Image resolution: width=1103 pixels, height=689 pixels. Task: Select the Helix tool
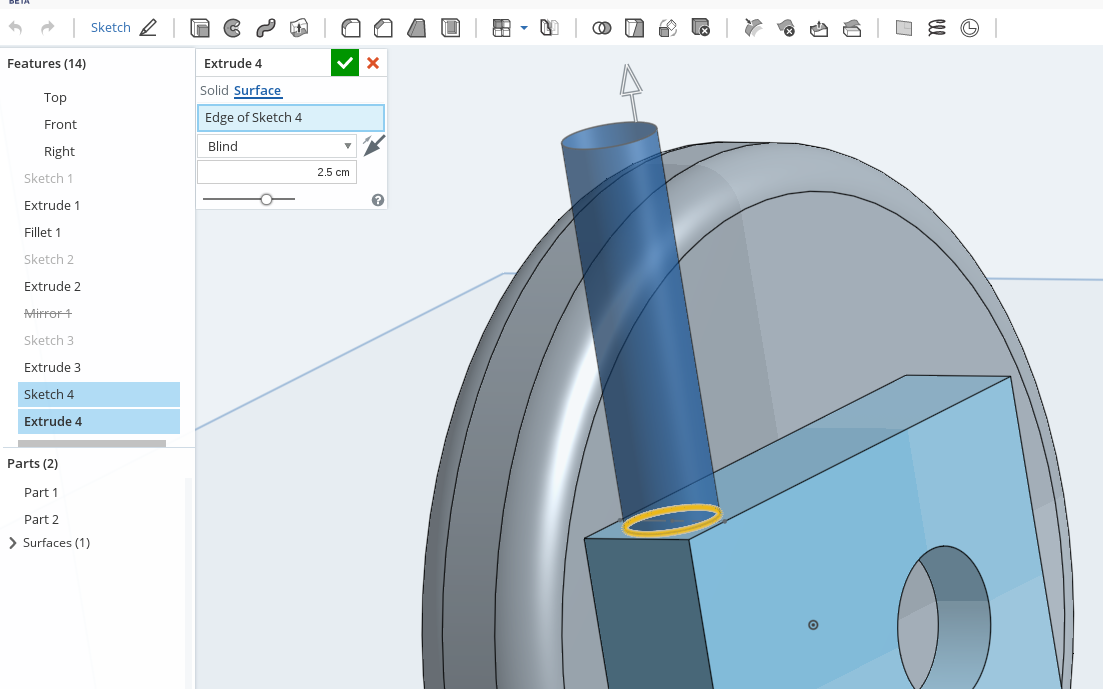point(937,28)
